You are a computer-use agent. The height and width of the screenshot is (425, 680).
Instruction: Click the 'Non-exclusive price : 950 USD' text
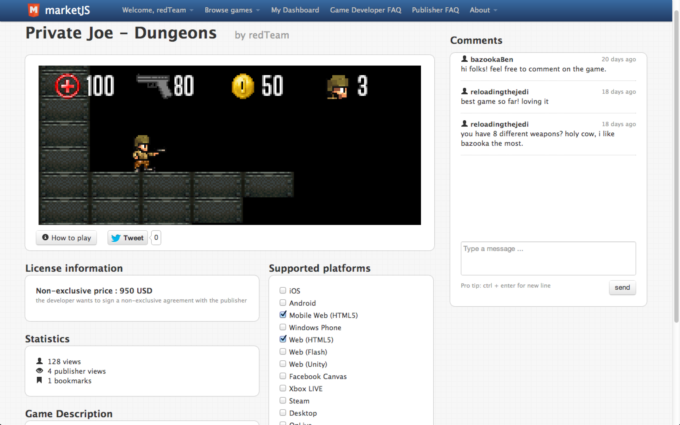click(x=94, y=291)
